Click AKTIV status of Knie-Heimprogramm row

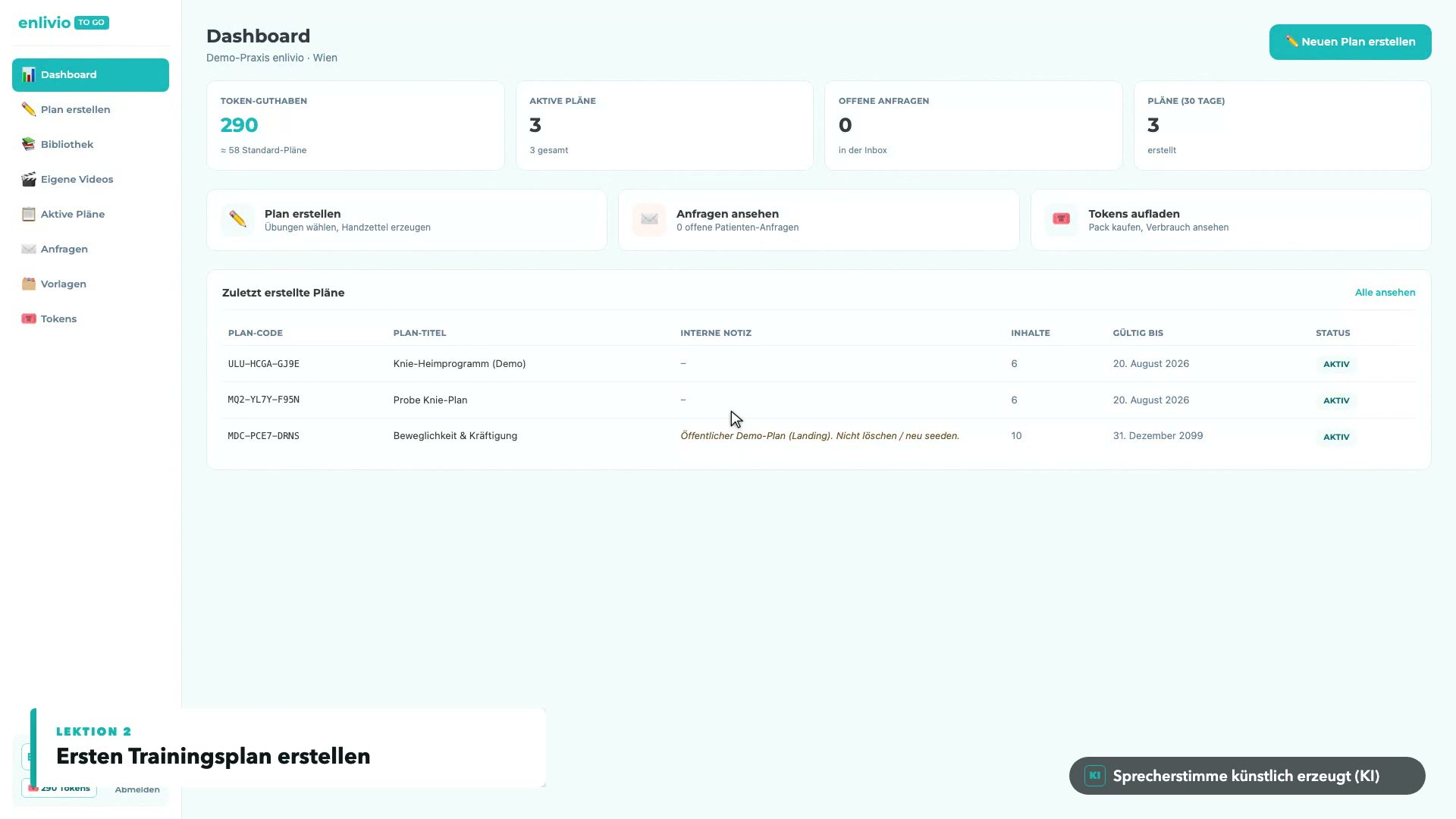click(x=1336, y=364)
